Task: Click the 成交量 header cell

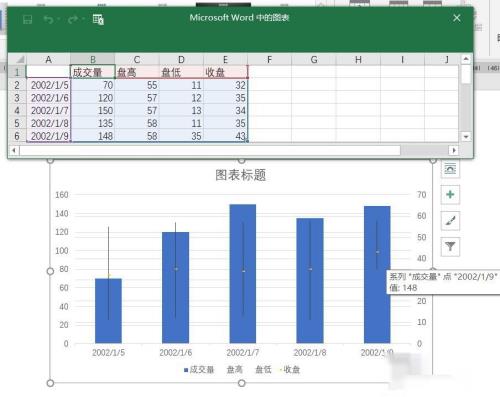Action: (93, 72)
